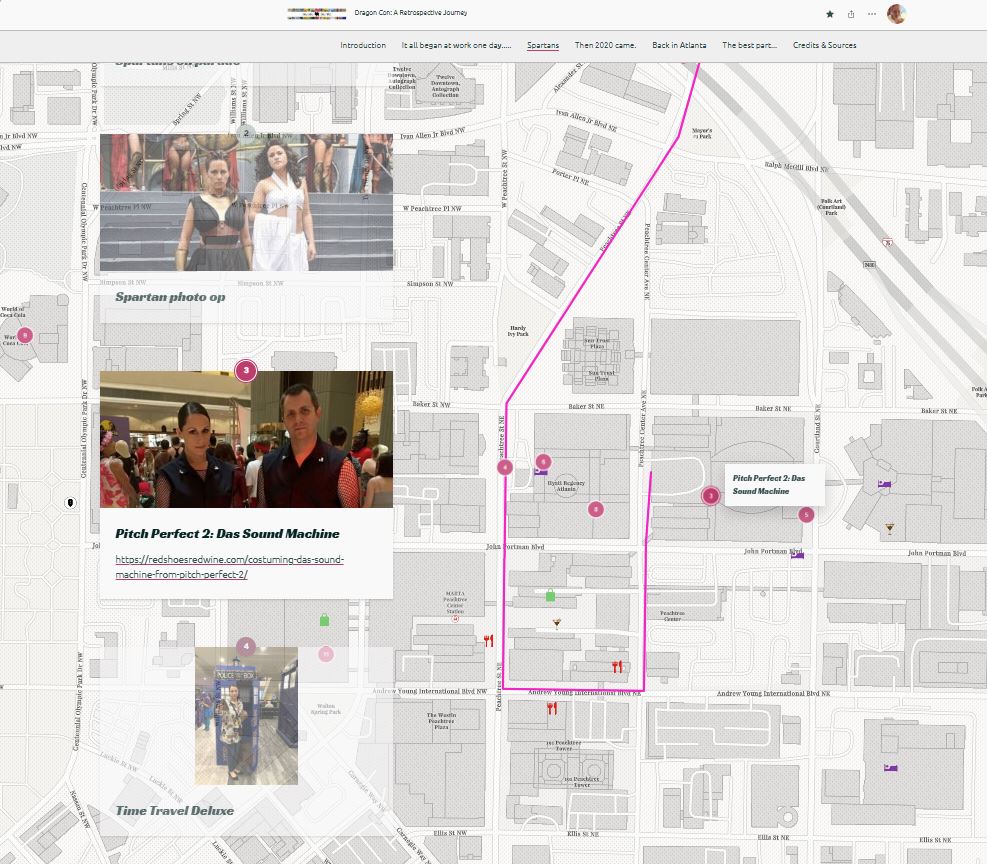Open the share icon in header
Image resolution: width=987 pixels, height=864 pixels.
[851, 14]
